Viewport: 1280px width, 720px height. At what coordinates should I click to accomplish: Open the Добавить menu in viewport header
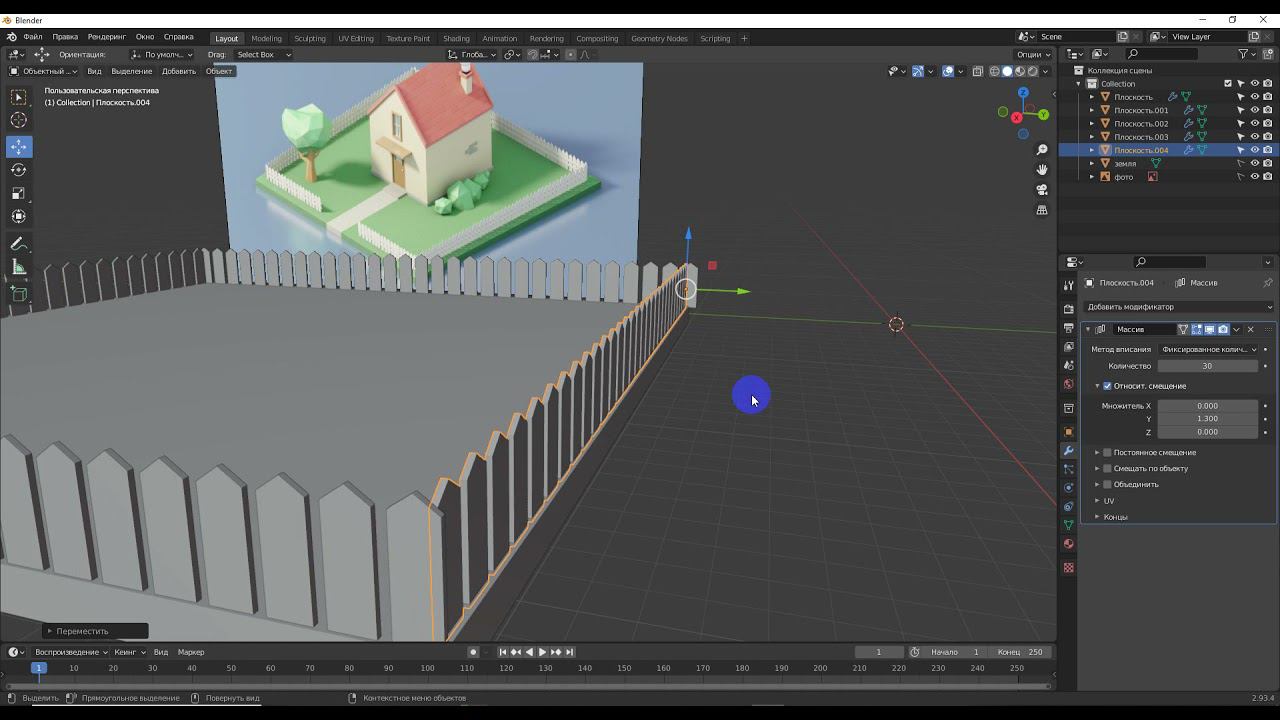coord(179,71)
